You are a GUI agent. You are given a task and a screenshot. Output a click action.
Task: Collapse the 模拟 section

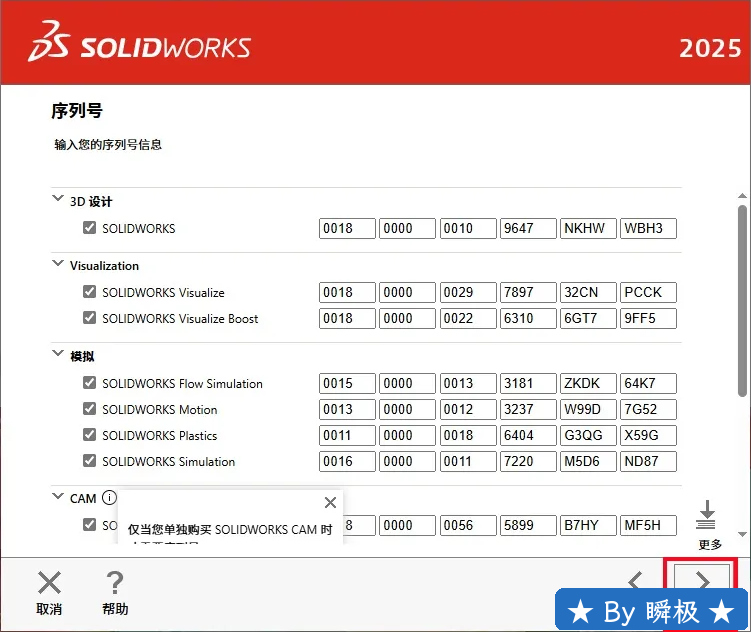[57, 355]
